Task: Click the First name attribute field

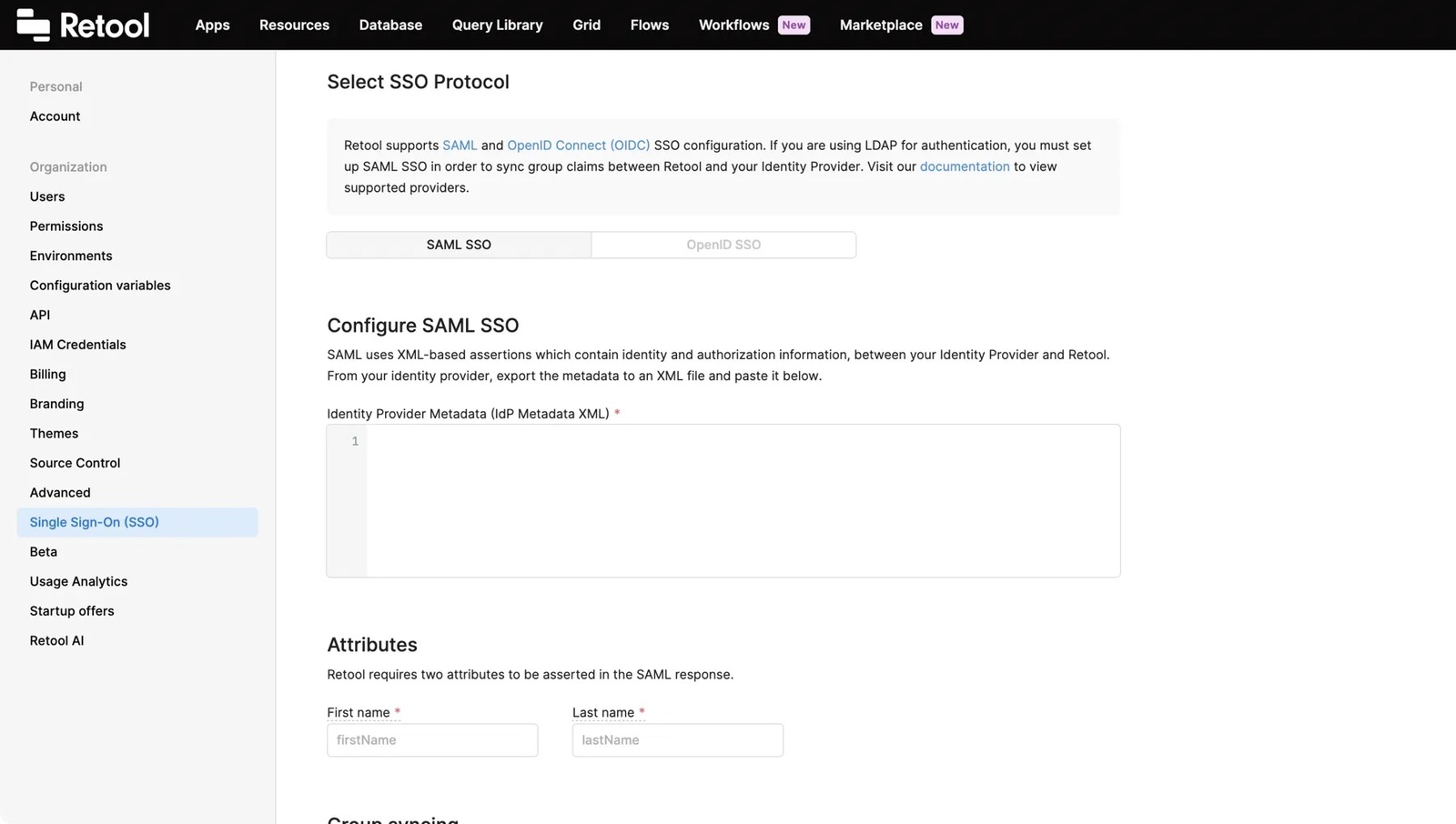Action: (432, 740)
